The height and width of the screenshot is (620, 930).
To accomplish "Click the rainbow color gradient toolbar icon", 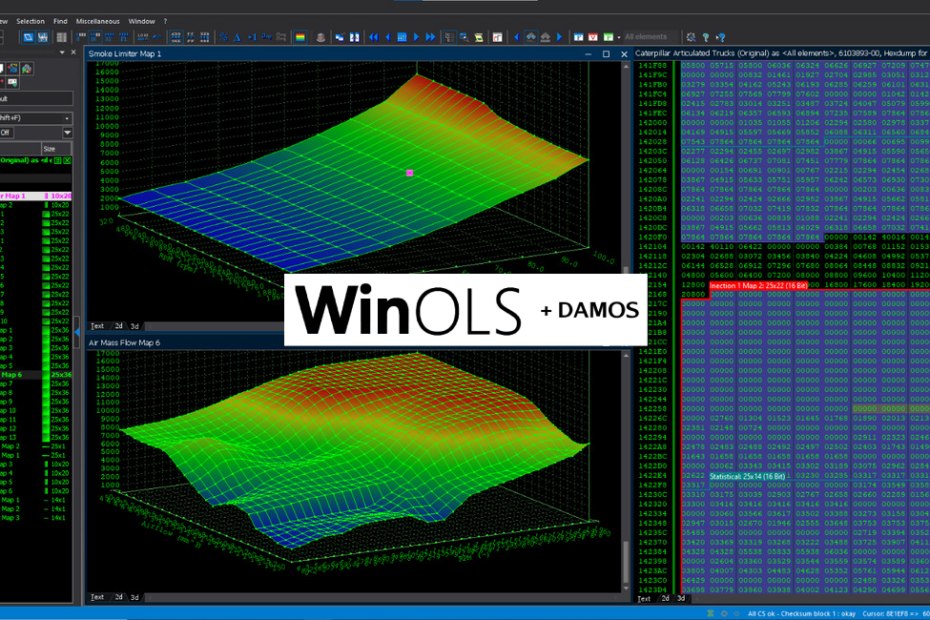I will [301, 37].
